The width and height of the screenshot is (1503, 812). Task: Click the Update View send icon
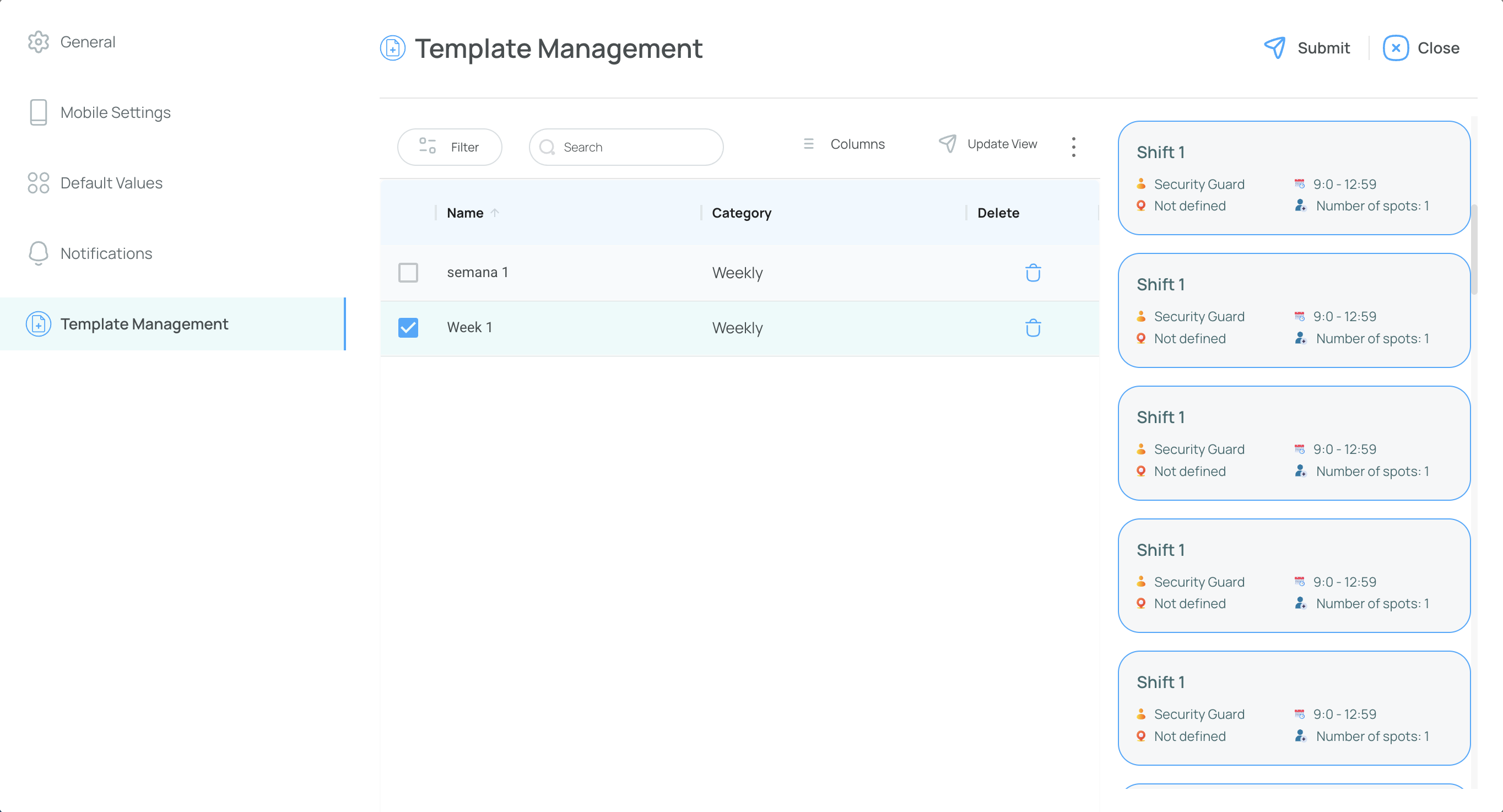tap(948, 143)
